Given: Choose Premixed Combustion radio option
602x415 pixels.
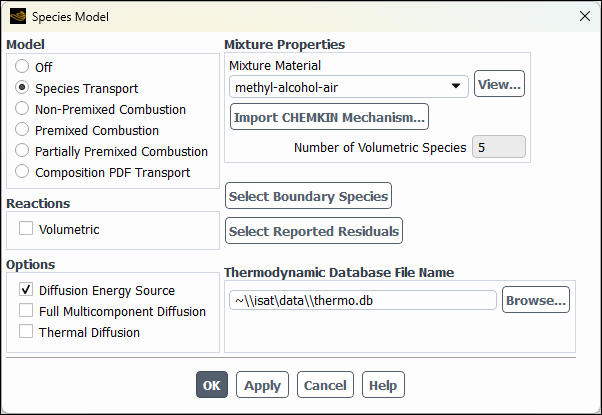Looking at the screenshot, I should click(x=23, y=130).
